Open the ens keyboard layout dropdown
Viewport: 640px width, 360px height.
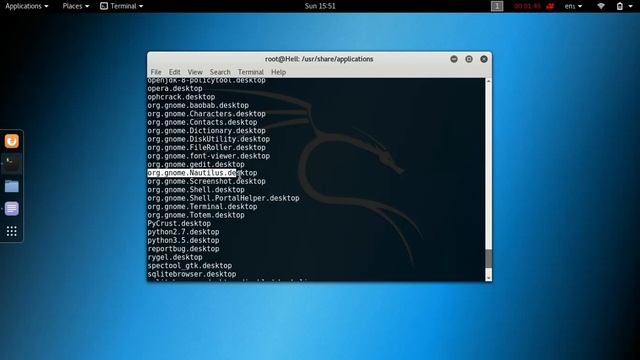tap(573, 6)
